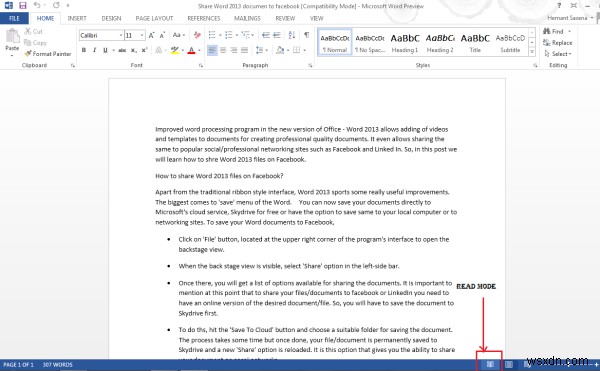This screenshot has height=371, width=600.
Task: Undo the last action
Action: click(37, 5)
